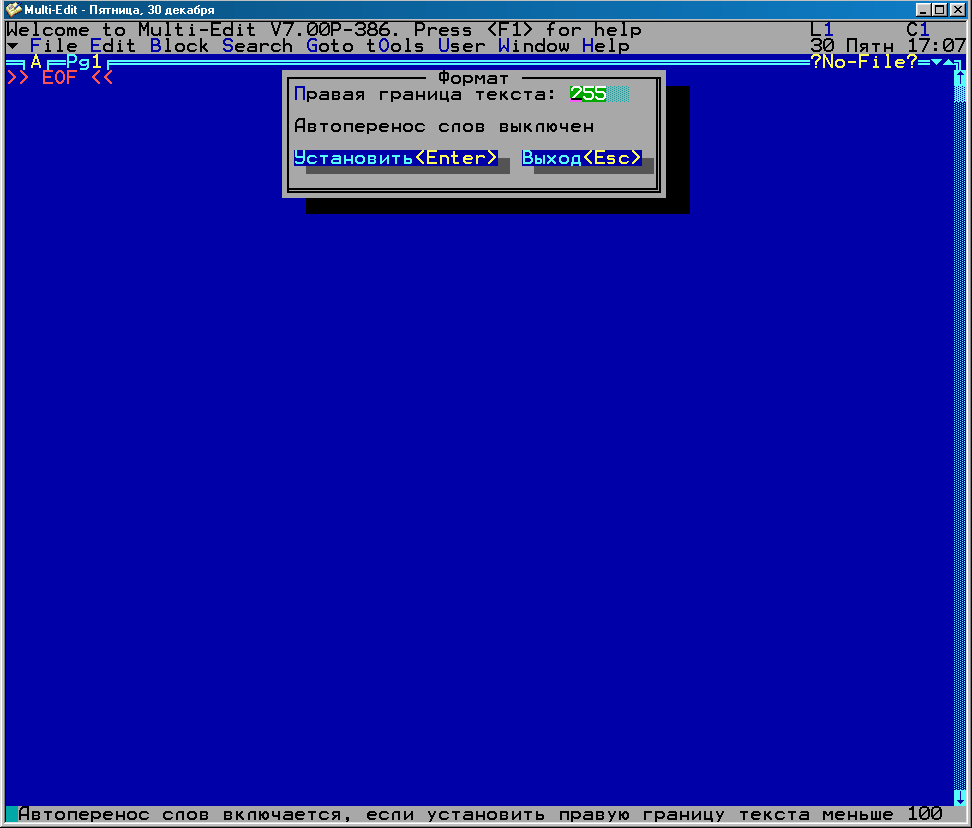Click the Правая граница текста label
972x828 pixels.
pyautogui.click(x=425, y=94)
